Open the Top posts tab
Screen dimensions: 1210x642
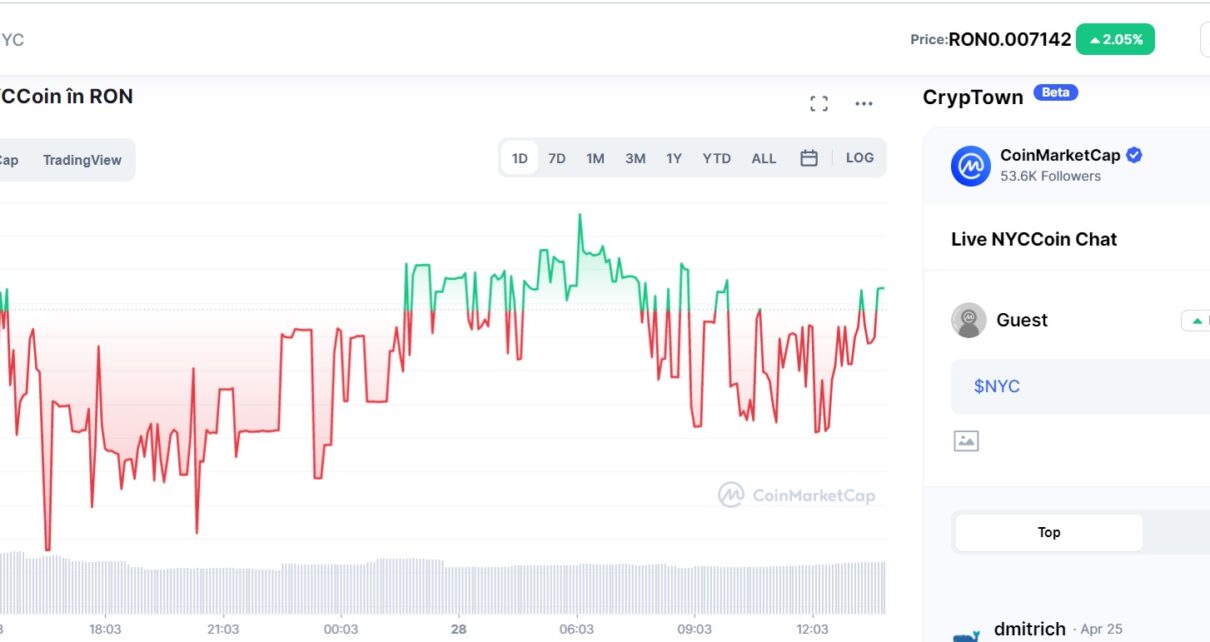pos(1049,532)
